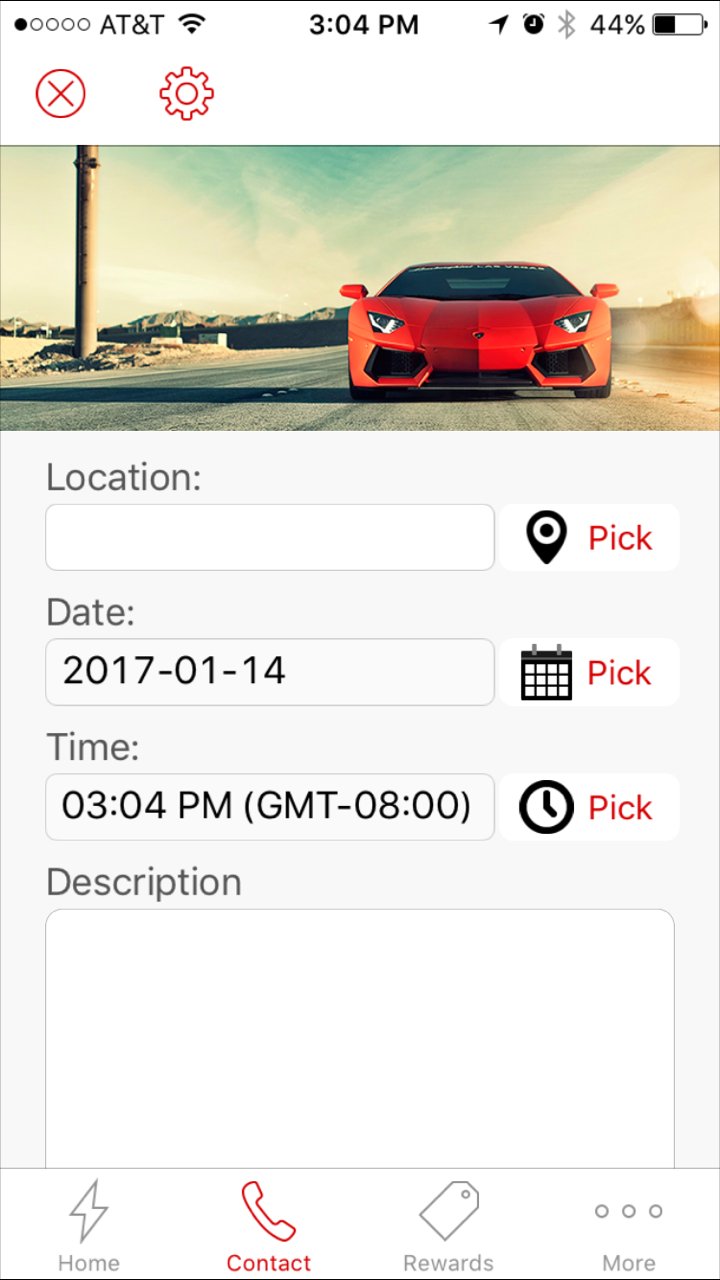Tap the clock icon next to Time
720x1280 pixels.
pyautogui.click(x=546, y=807)
